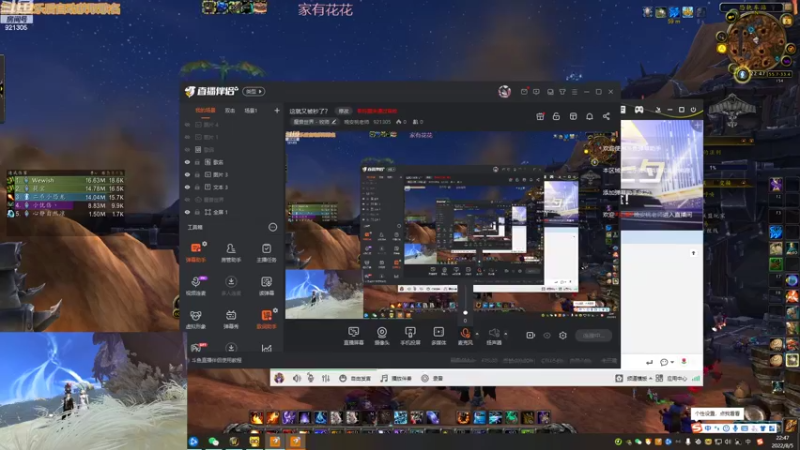Open stream settings gear icon
Screen dimensions: 800x450
point(563,335)
